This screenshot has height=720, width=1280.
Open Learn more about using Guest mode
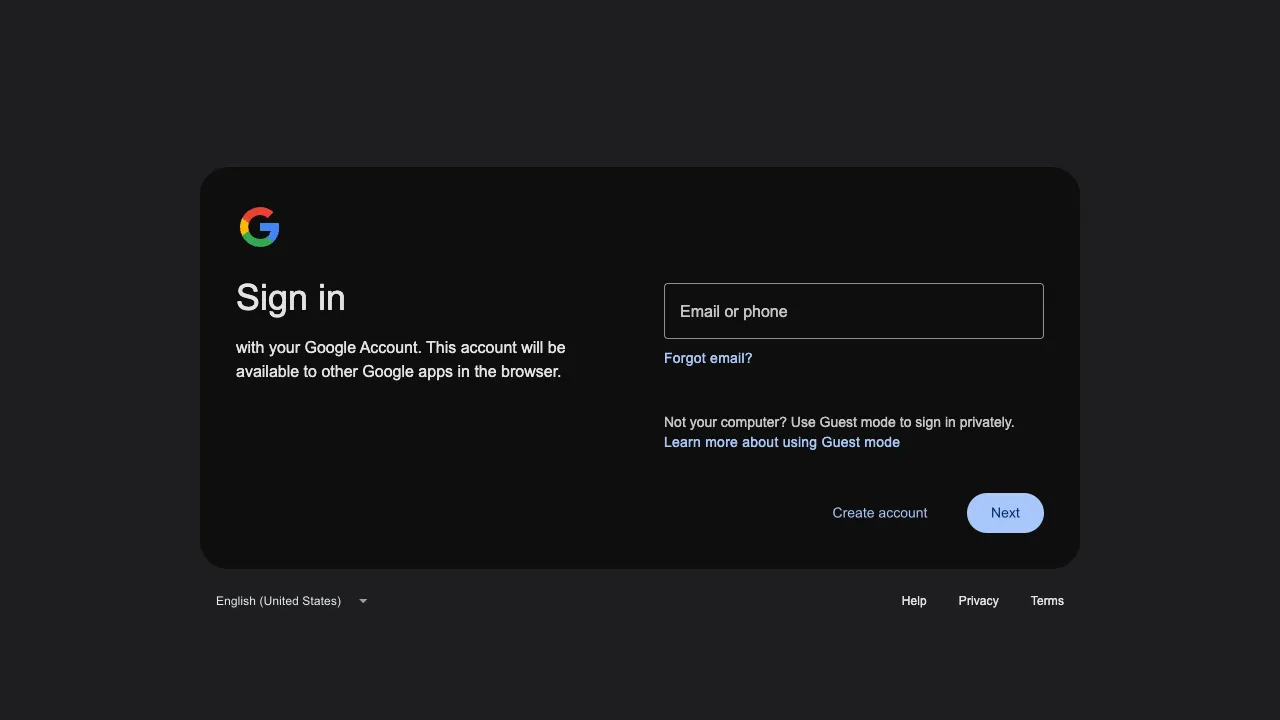click(x=782, y=442)
